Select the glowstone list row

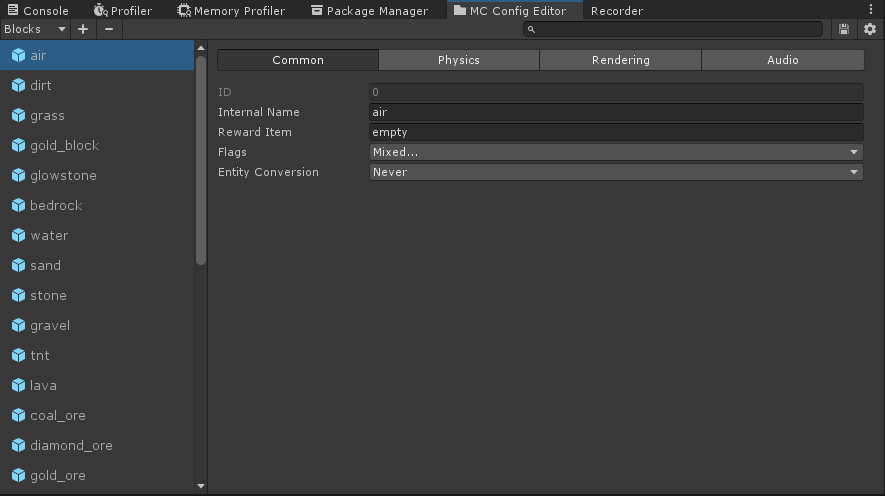tap(97, 175)
